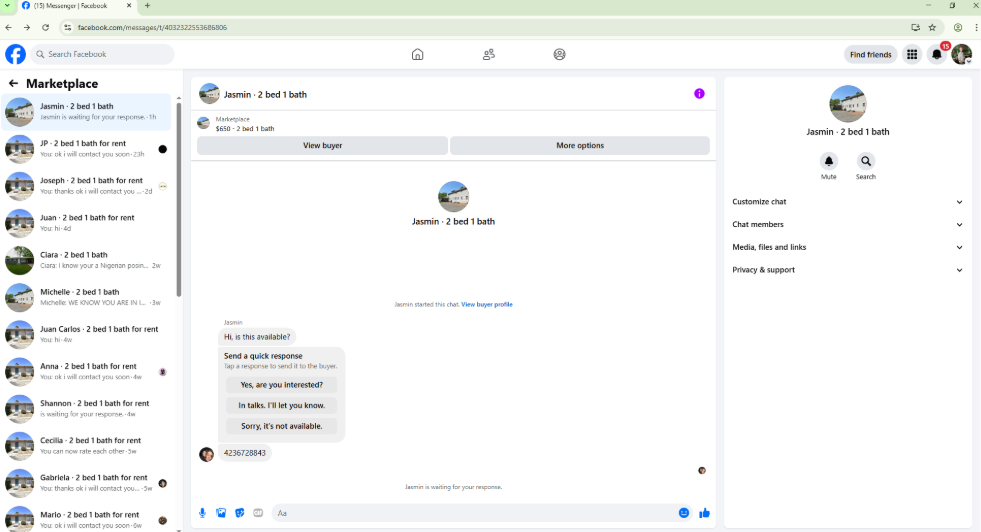Open Joseph · 2 bed 1 bath for rent chat

pos(86,186)
